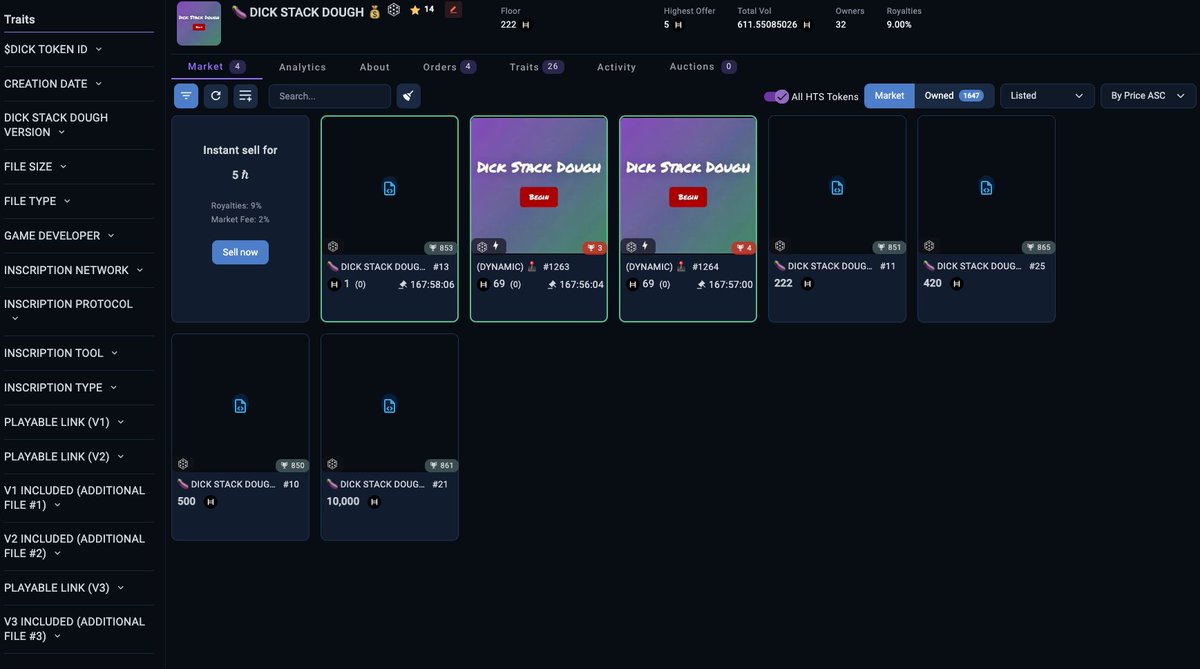The width and height of the screenshot is (1200, 669).
Task: Click the star favorite icon showing 14
Action: click(415, 10)
